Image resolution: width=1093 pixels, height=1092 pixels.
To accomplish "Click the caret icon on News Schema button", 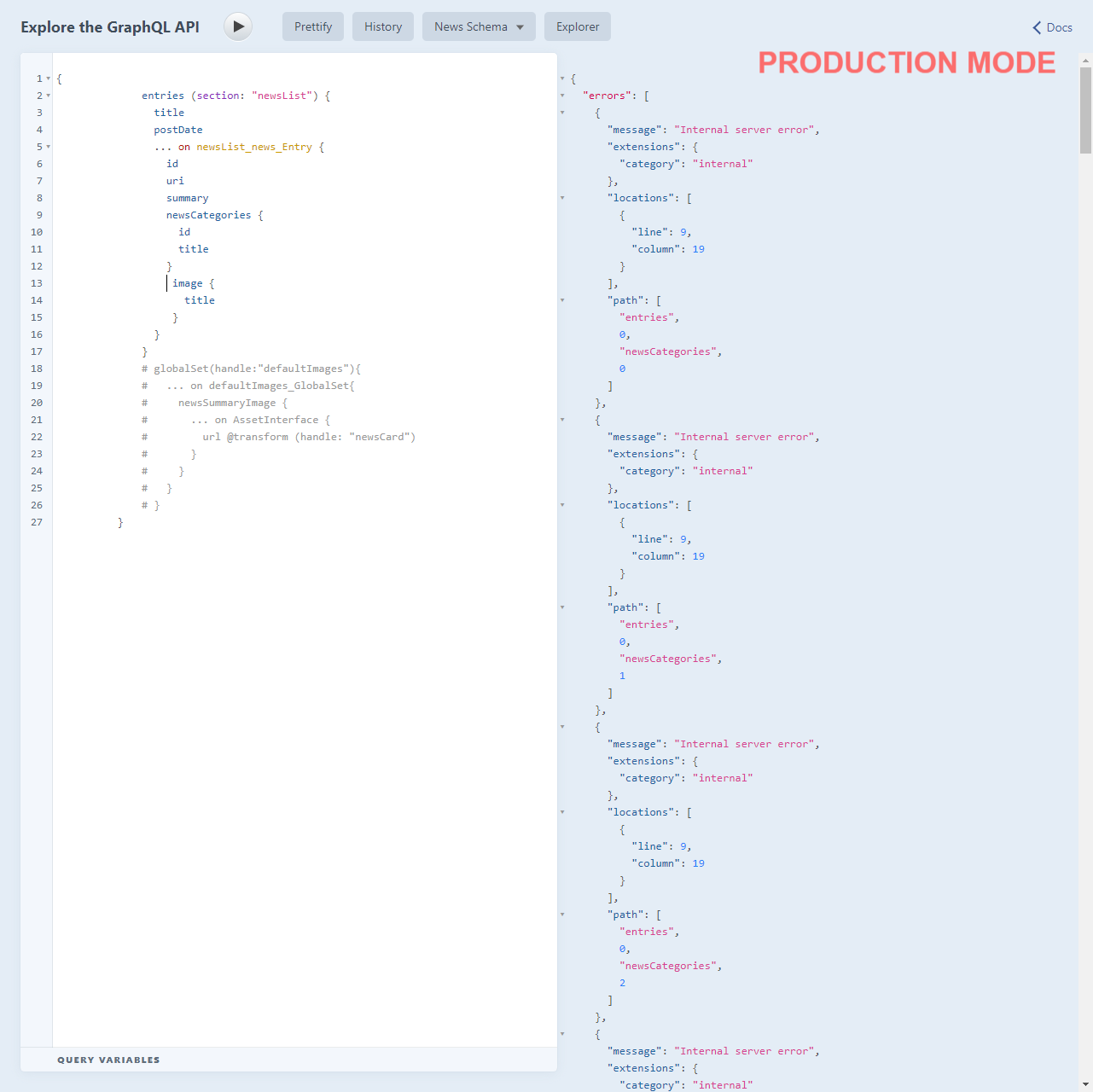I will (x=519, y=26).
